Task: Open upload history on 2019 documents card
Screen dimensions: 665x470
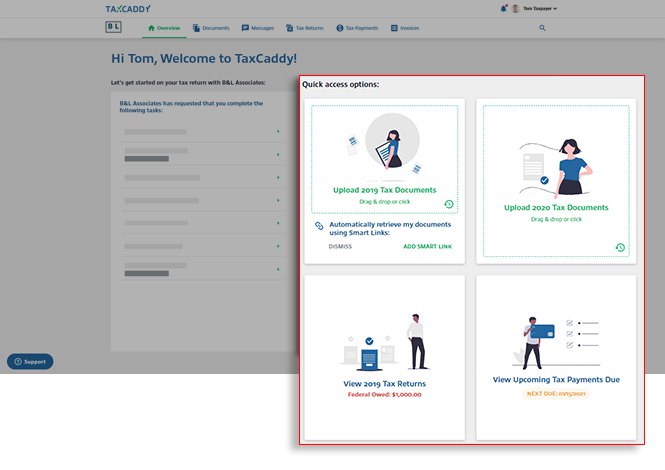Action: pos(449,204)
